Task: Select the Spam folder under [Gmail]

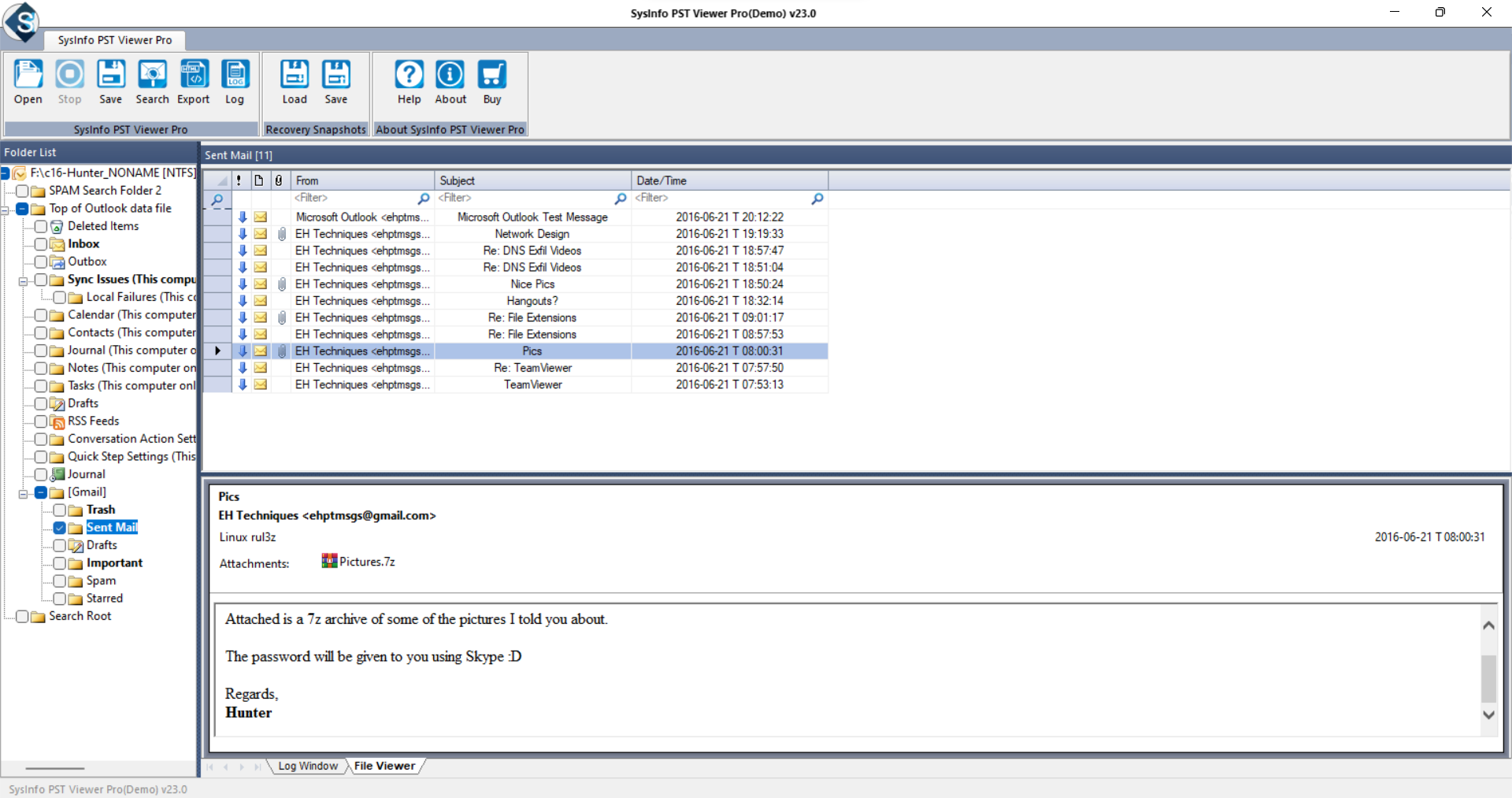Action: 101,581
